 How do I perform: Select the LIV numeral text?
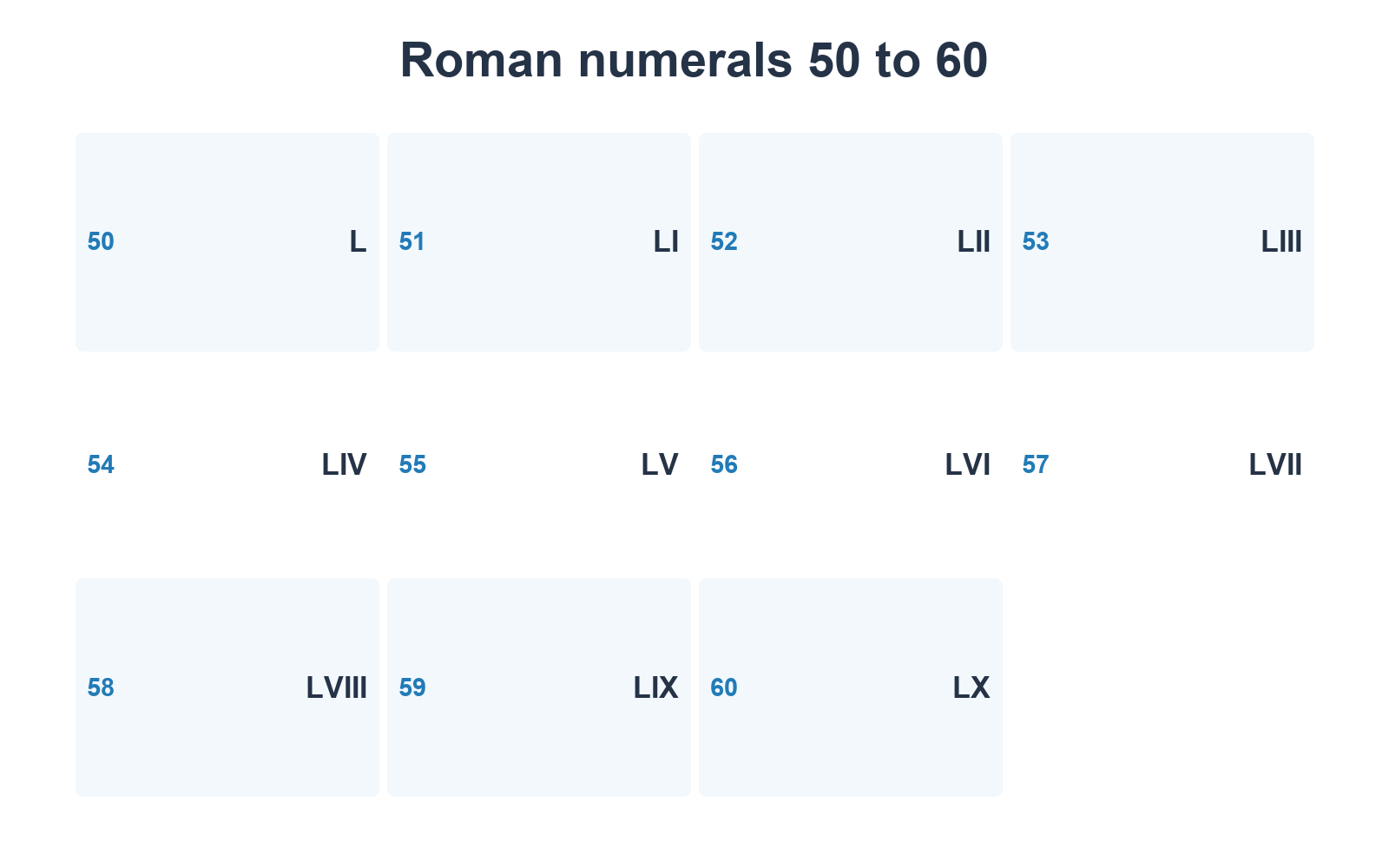point(345,465)
